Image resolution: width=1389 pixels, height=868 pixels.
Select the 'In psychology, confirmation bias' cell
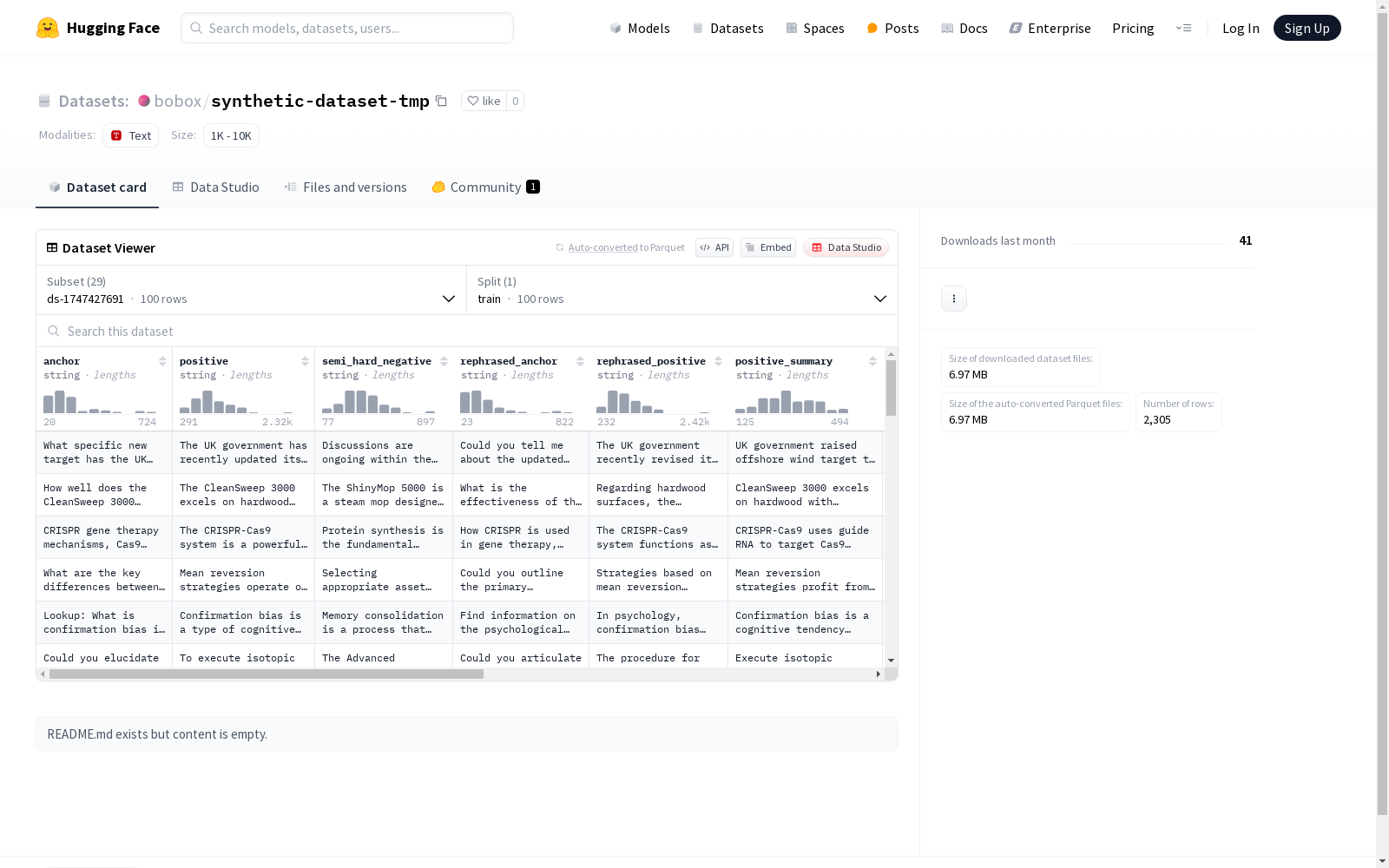(658, 622)
